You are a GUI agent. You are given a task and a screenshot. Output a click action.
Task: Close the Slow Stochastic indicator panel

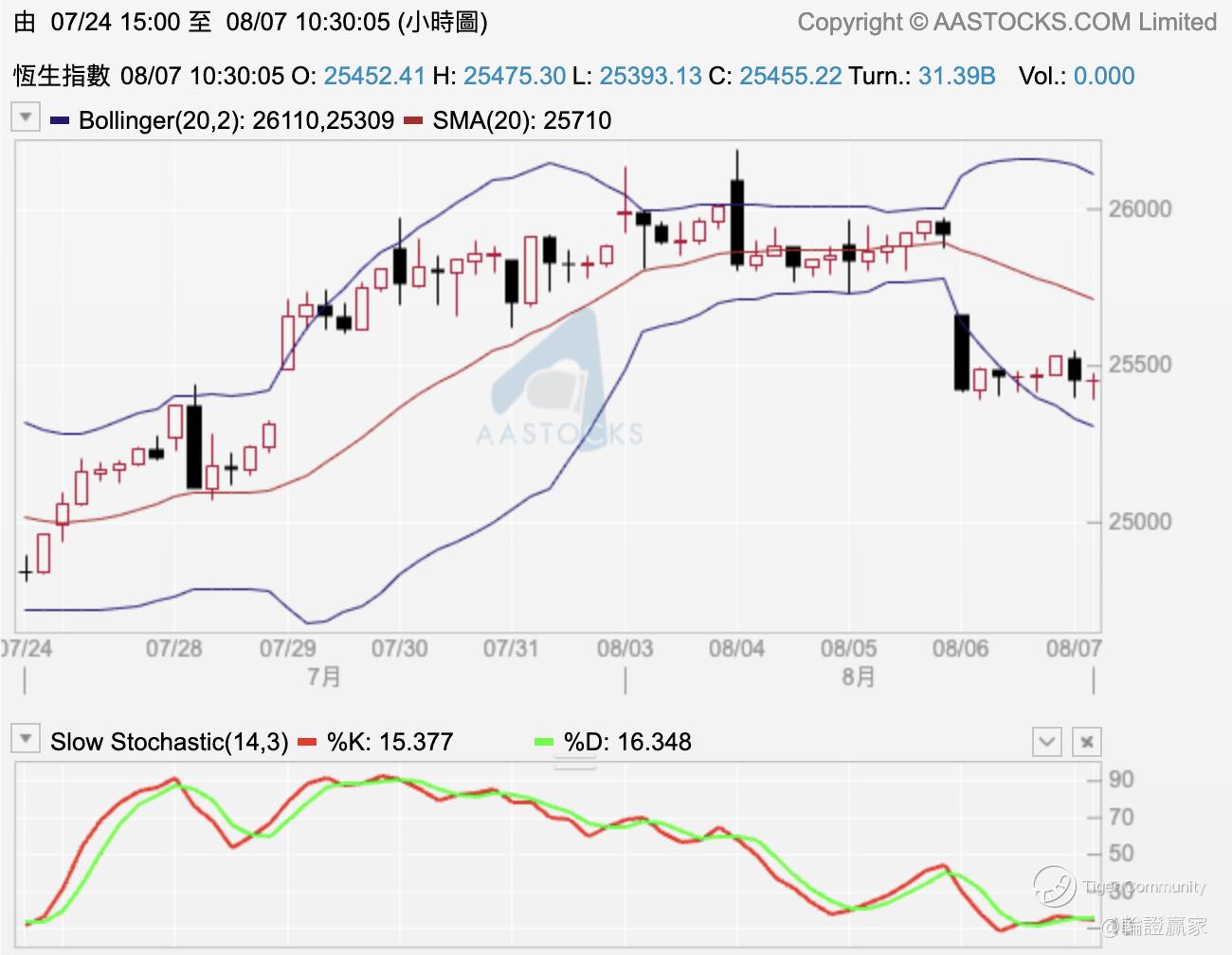[1087, 741]
